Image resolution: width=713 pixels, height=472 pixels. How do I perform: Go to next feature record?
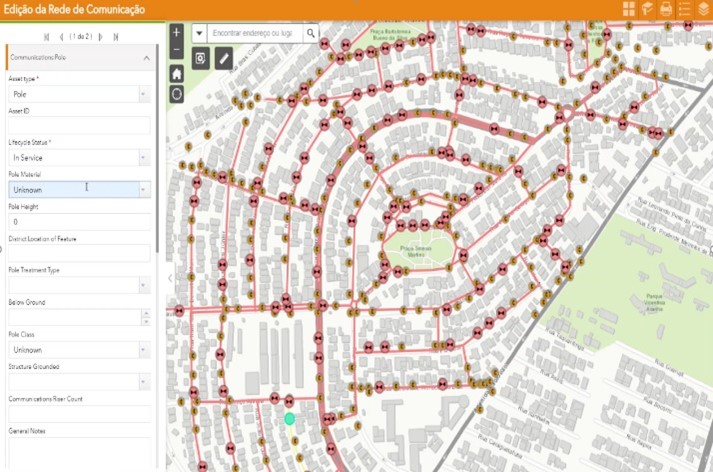tap(101, 37)
